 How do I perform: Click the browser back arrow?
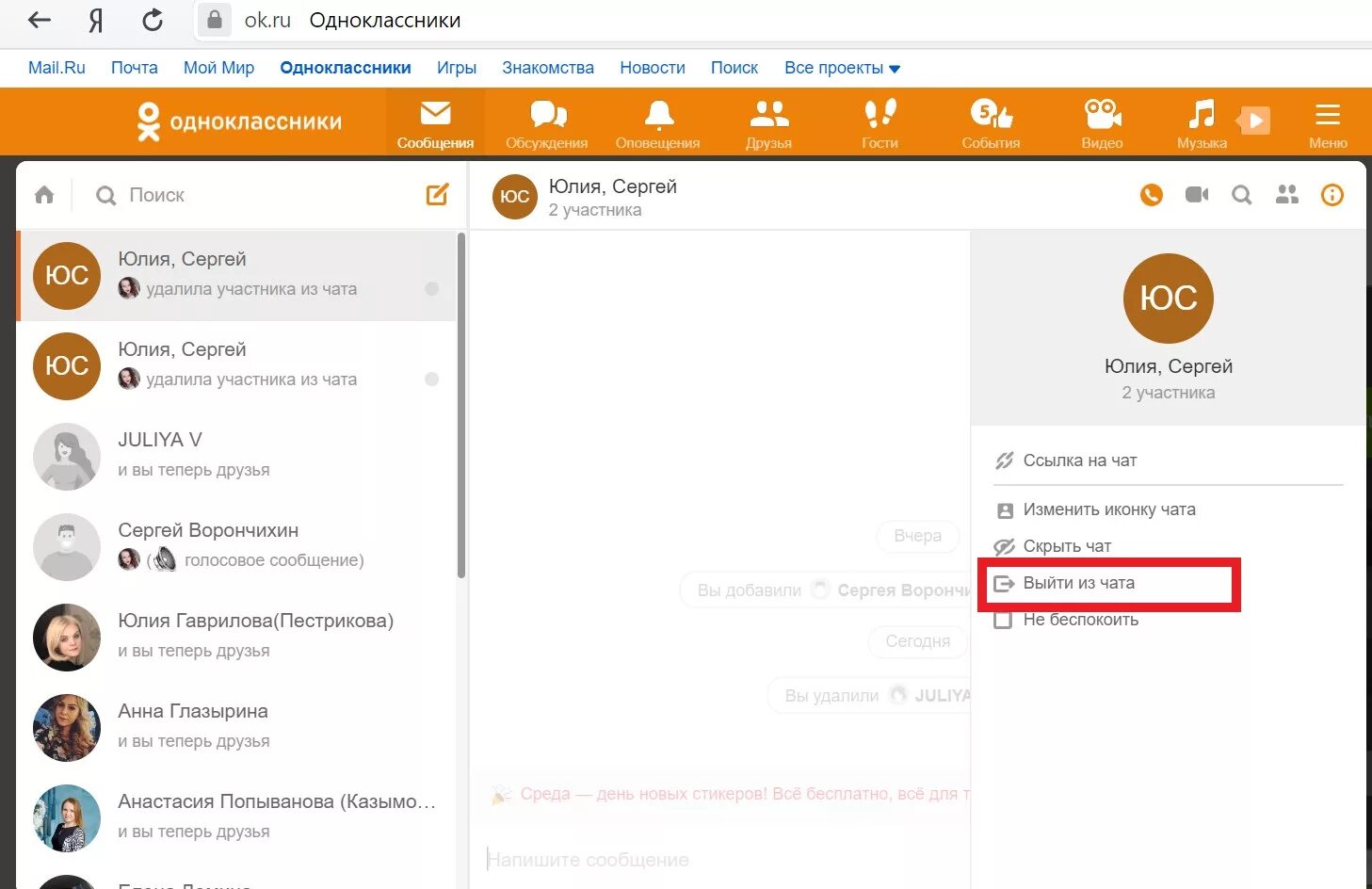coord(39,20)
